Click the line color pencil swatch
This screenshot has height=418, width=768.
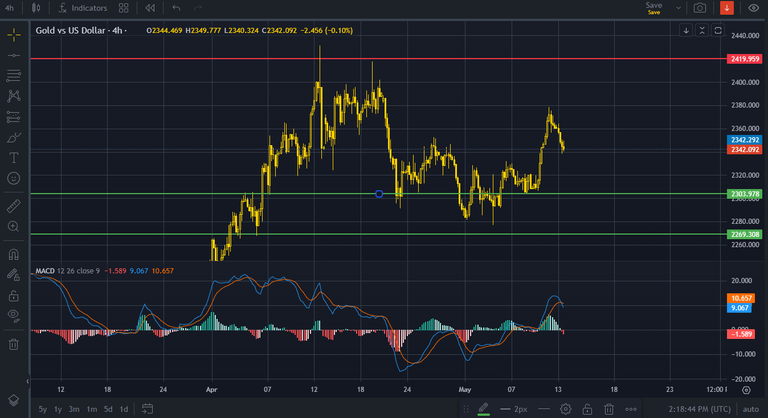tap(484, 409)
